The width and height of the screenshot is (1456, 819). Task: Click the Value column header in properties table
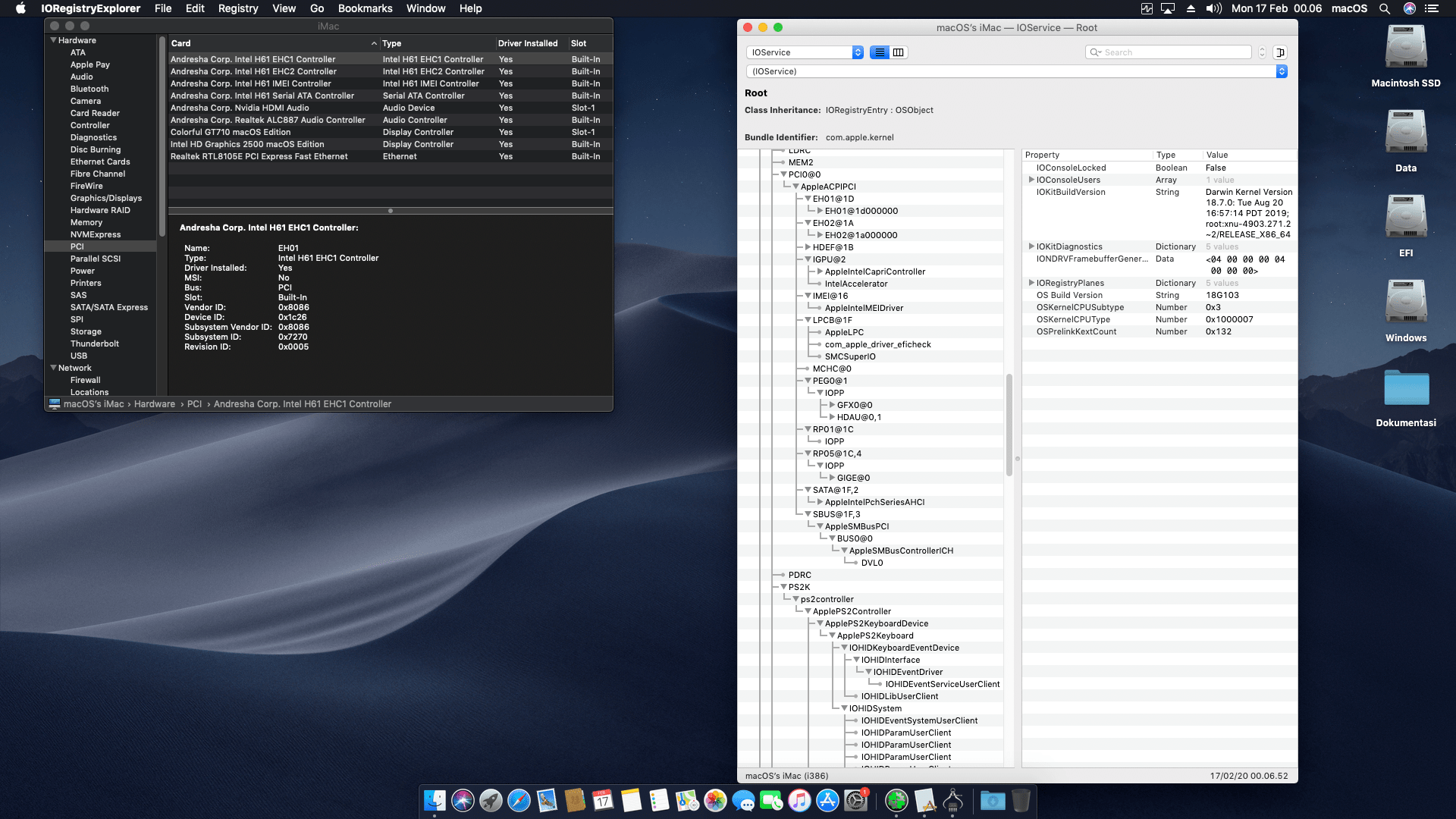(x=1248, y=155)
